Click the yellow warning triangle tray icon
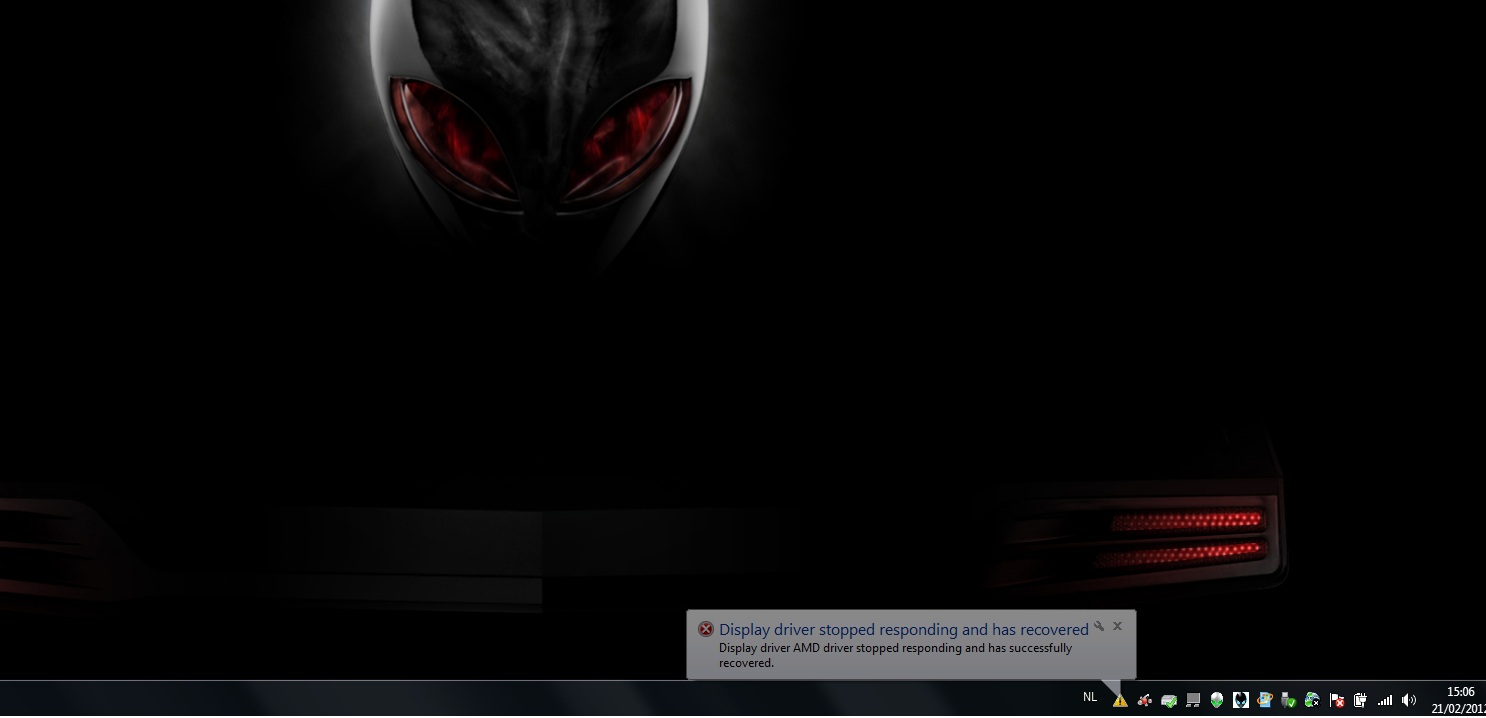The width and height of the screenshot is (1486, 718). coord(1120,700)
